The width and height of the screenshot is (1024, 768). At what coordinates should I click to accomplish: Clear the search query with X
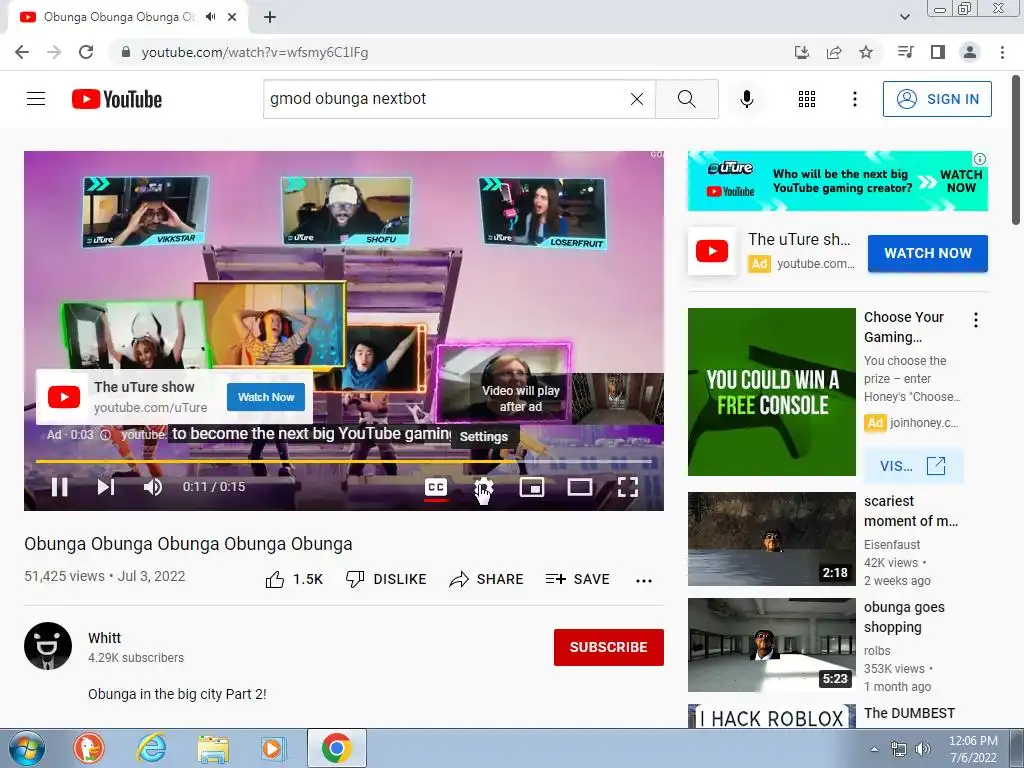click(x=637, y=99)
